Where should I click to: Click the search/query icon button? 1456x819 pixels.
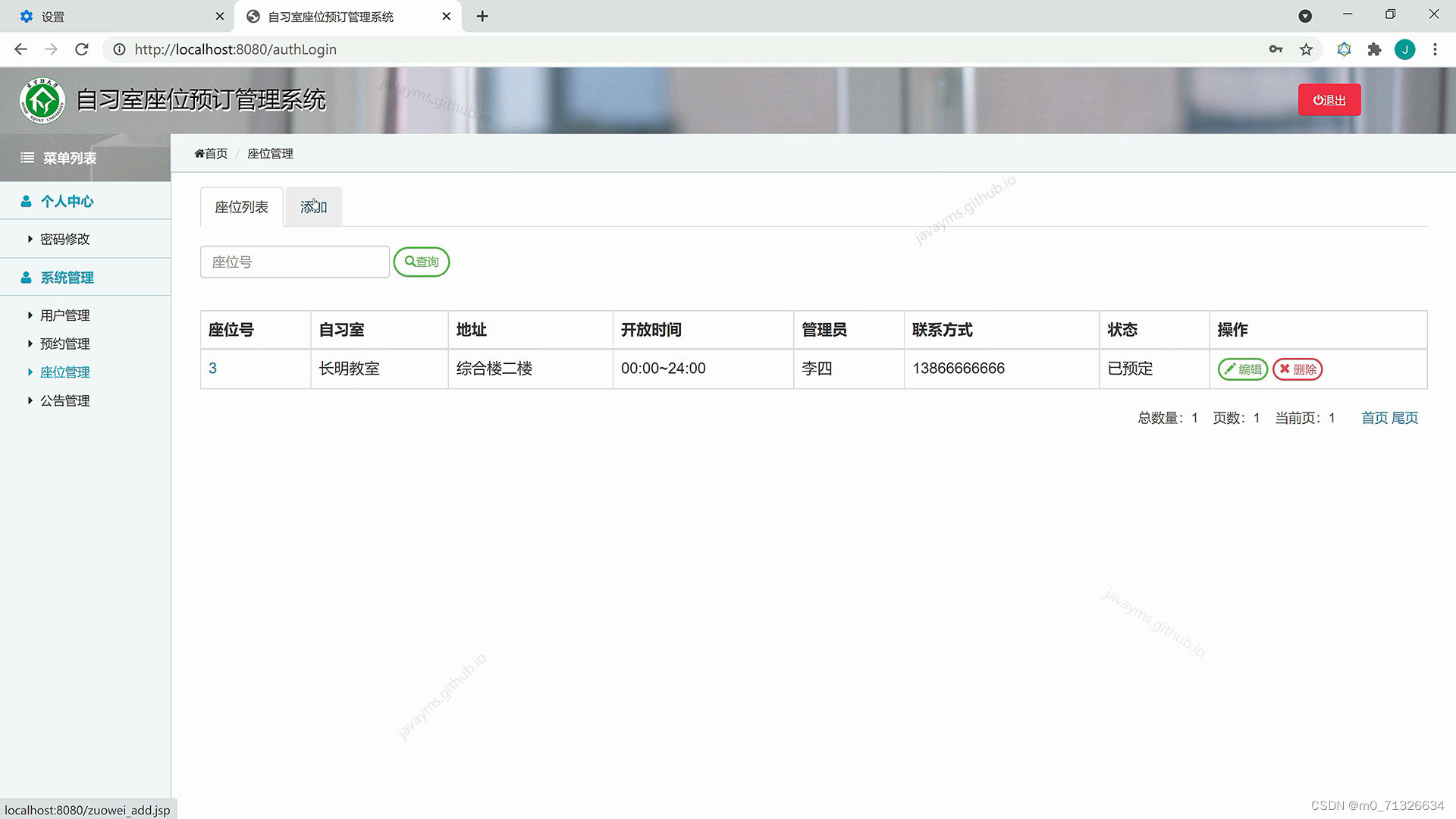click(421, 261)
